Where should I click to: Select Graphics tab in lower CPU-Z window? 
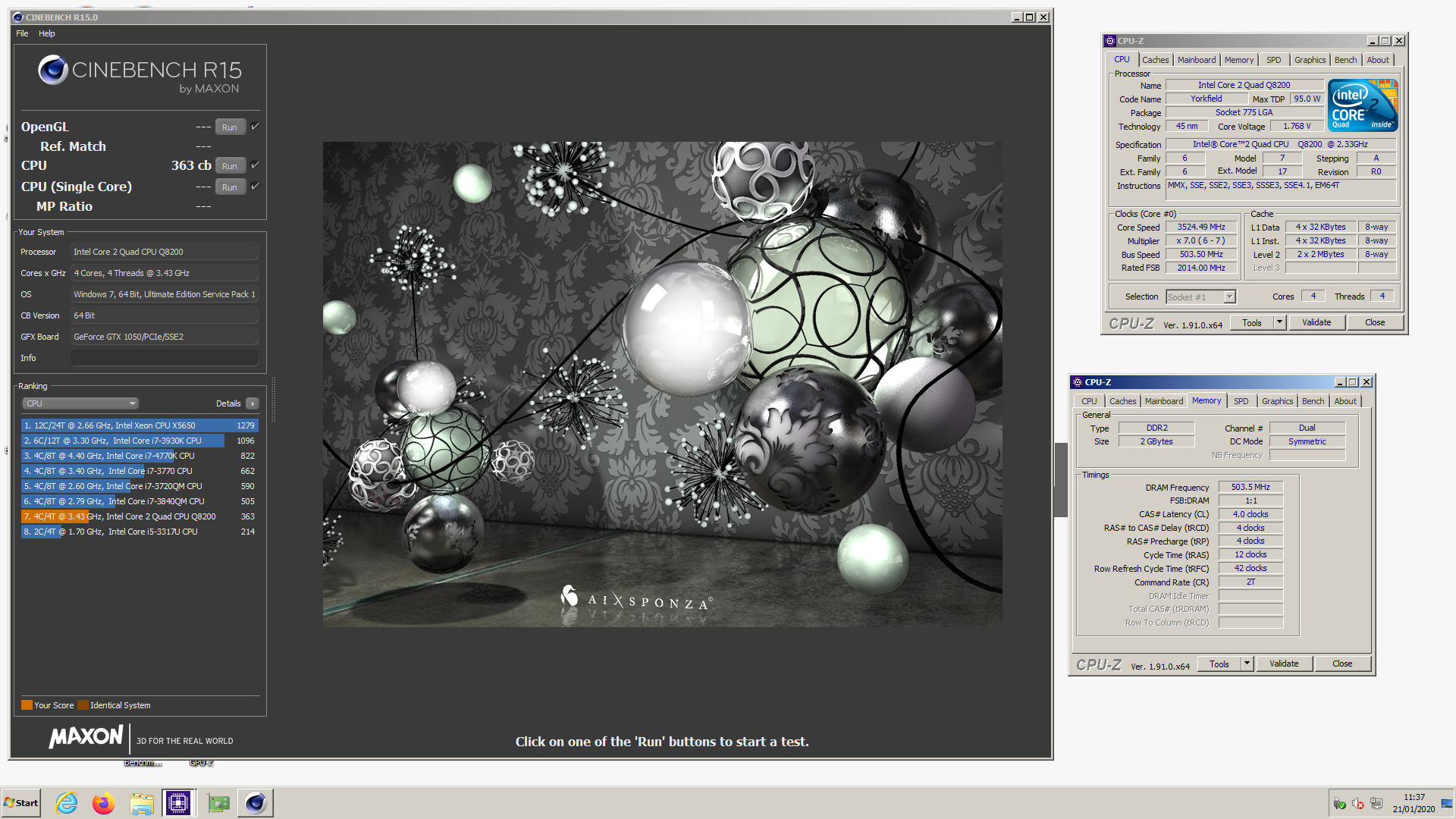click(1277, 401)
